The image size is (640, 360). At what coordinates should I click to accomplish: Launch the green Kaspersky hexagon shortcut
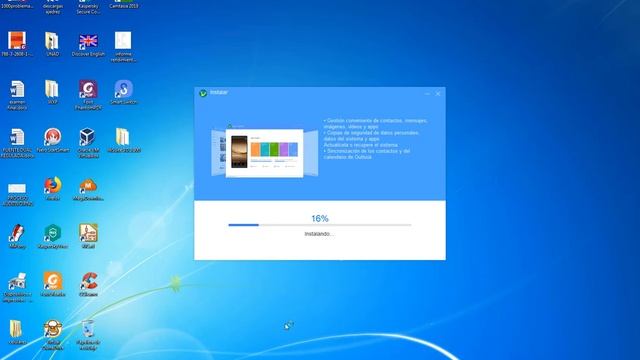click(x=53, y=233)
